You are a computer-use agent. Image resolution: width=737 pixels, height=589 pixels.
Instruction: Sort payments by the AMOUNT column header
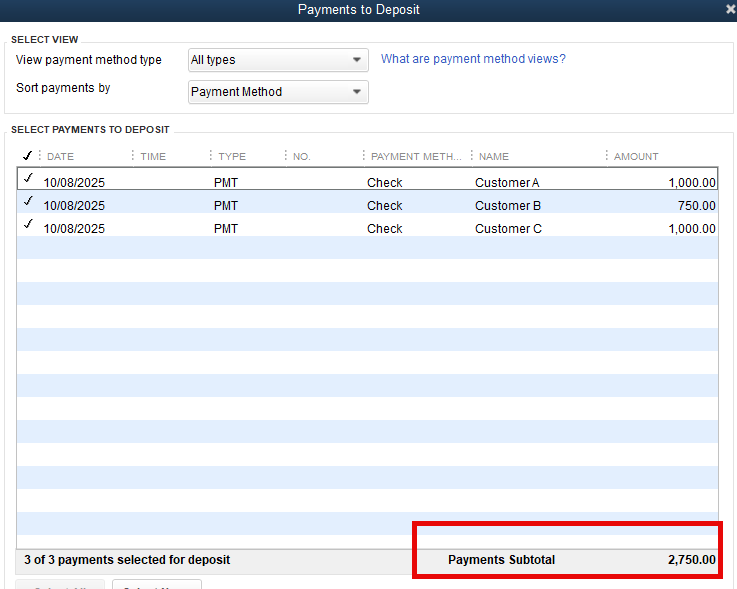636,157
